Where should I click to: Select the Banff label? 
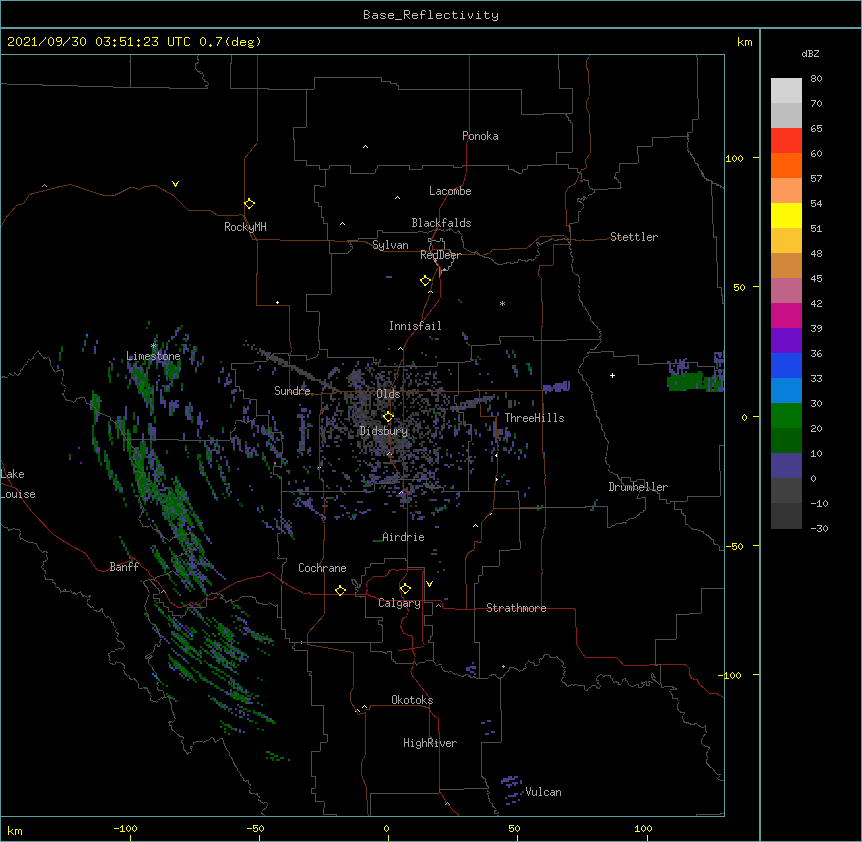click(124, 567)
